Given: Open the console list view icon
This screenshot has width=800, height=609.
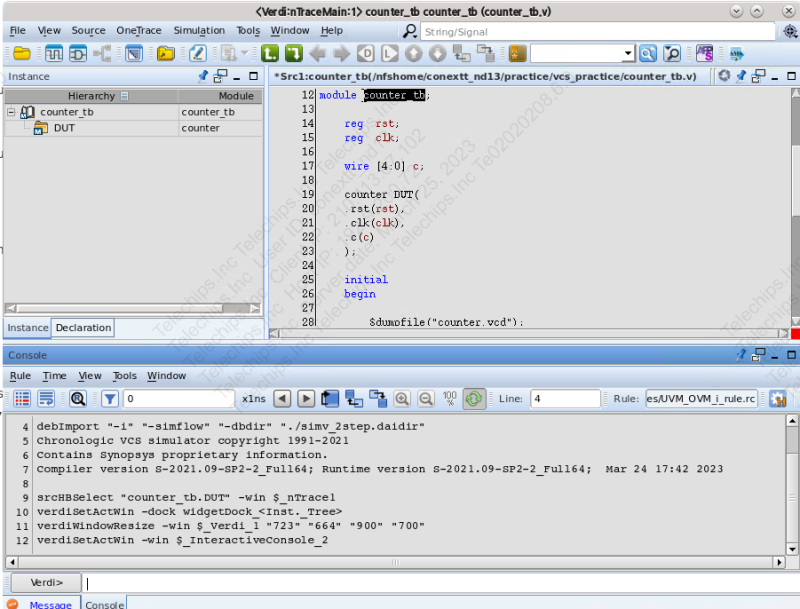Looking at the screenshot, I should [x=22, y=398].
